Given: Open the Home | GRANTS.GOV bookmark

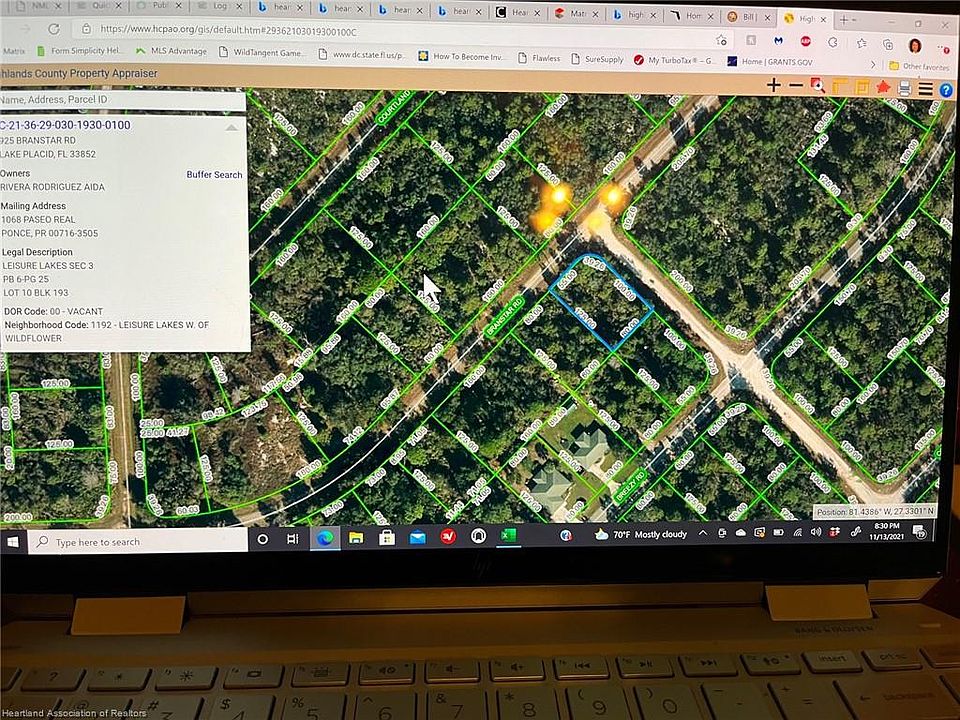Looking at the screenshot, I should (x=770, y=62).
